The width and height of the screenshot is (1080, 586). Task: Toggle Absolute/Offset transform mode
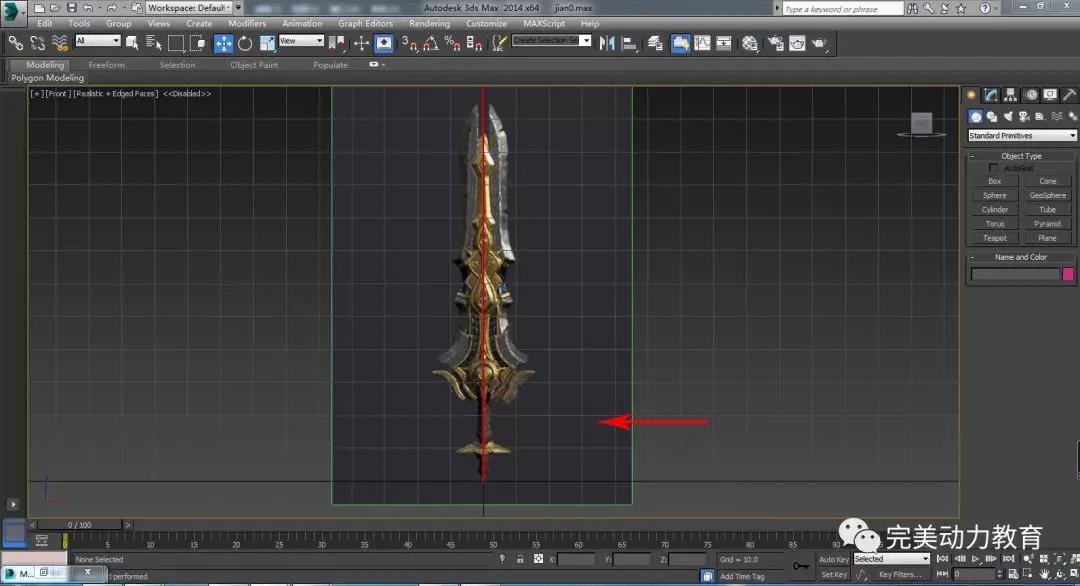click(x=539, y=559)
